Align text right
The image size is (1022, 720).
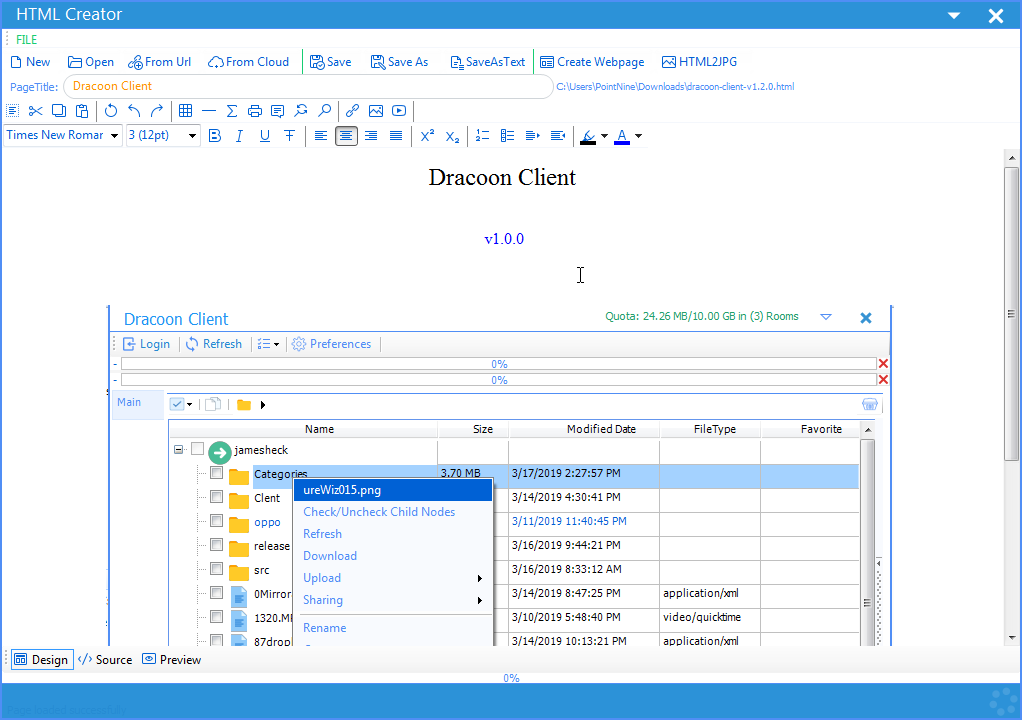click(371, 136)
